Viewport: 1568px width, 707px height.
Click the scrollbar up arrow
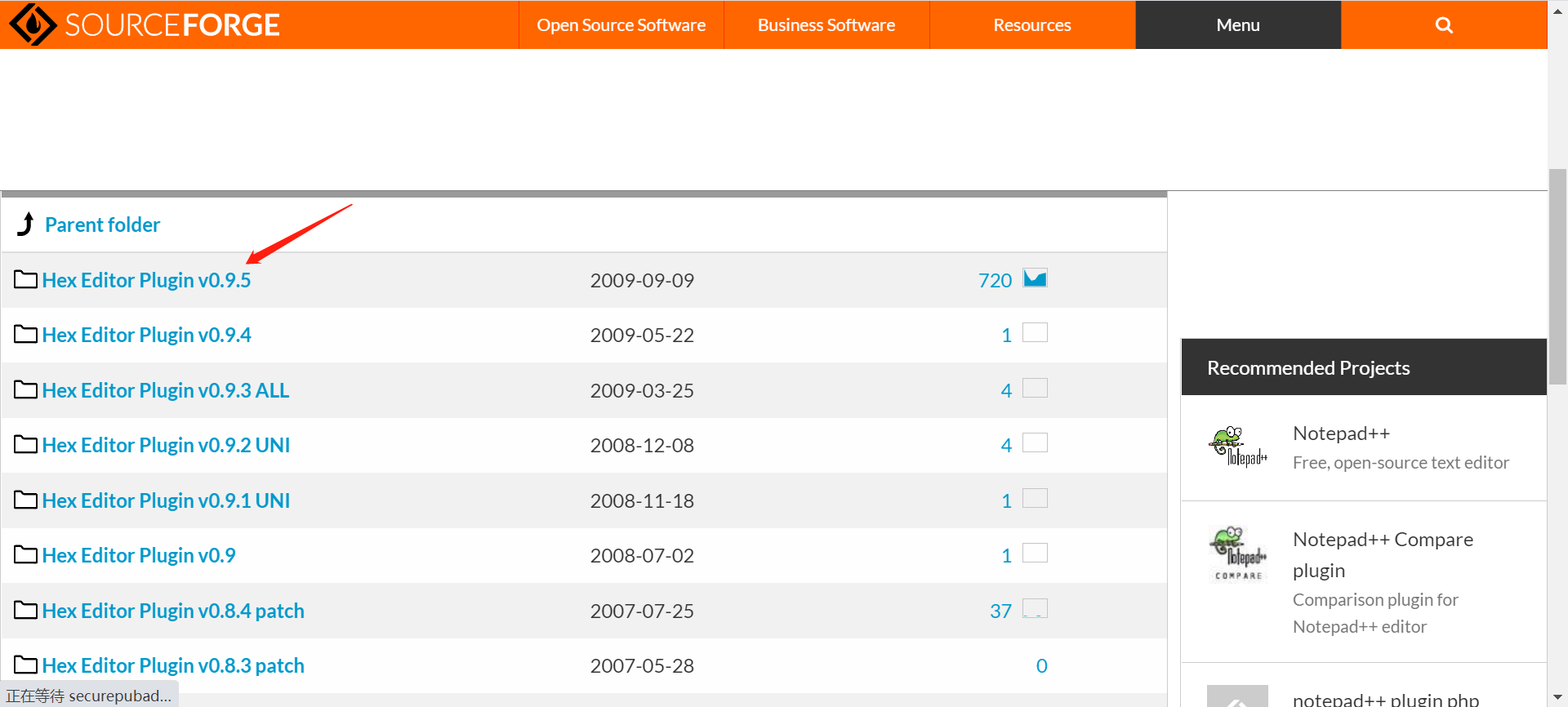[x=1557, y=10]
